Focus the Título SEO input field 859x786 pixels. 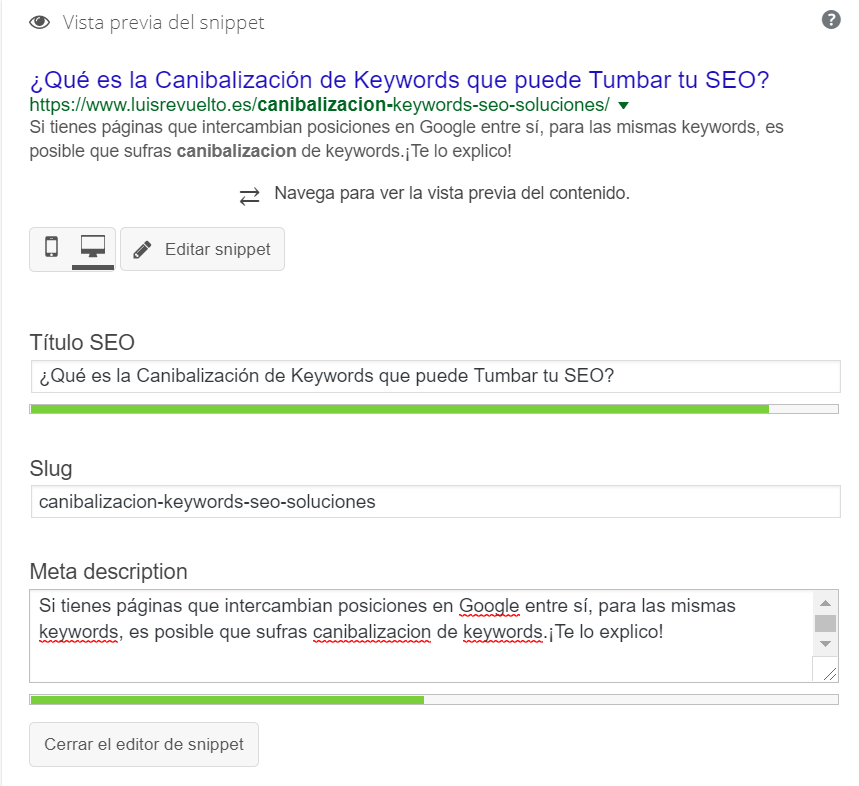(435, 377)
